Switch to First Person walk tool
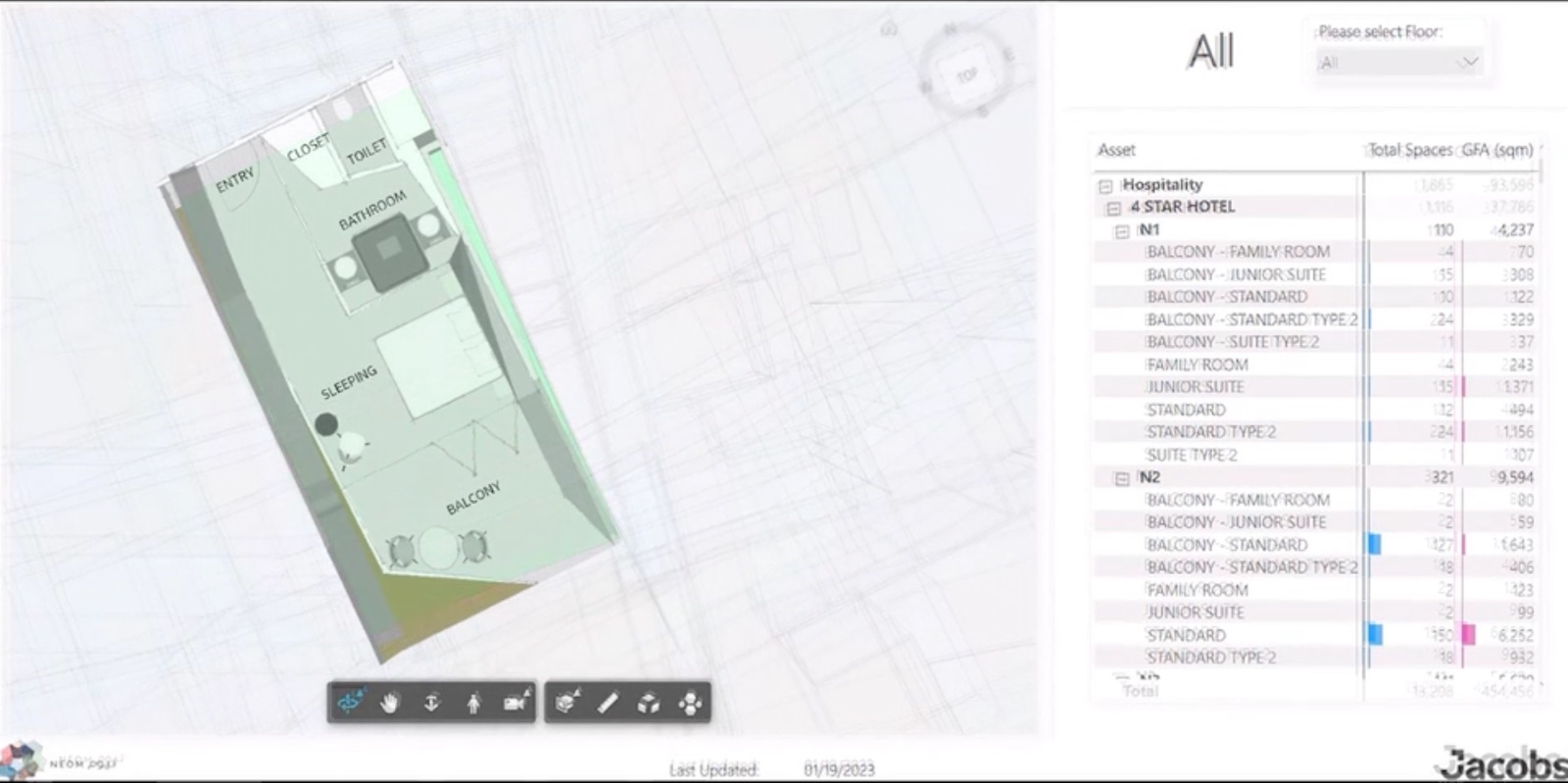The image size is (1568, 783). (473, 703)
